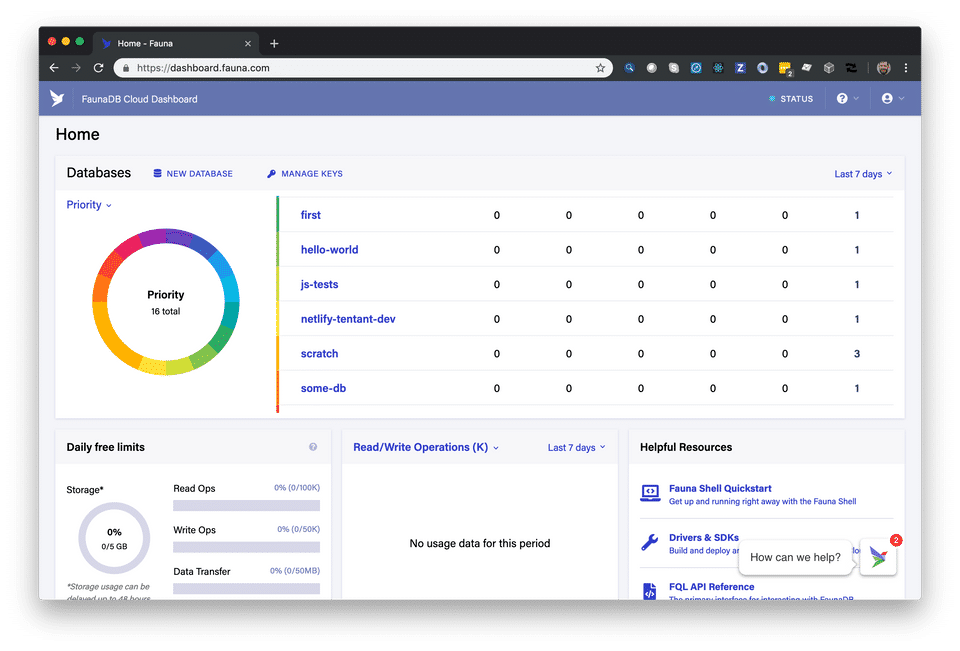Click the NEW DATABASE button
The height and width of the screenshot is (651, 960).
point(193,174)
